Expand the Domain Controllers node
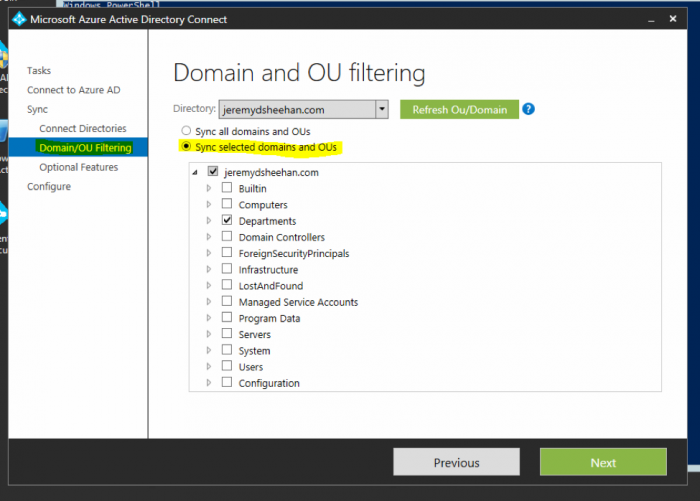 click(x=208, y=237)
